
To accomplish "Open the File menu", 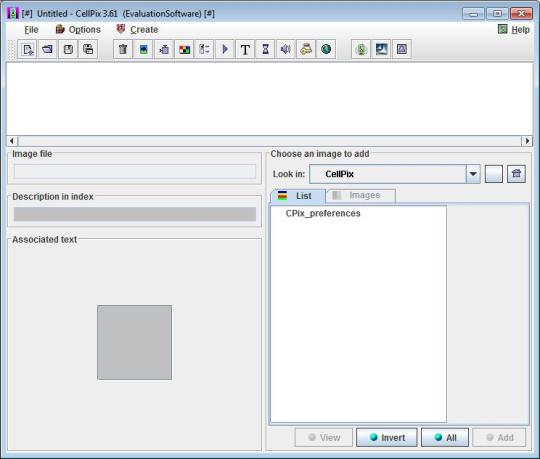I will (31, 30).
